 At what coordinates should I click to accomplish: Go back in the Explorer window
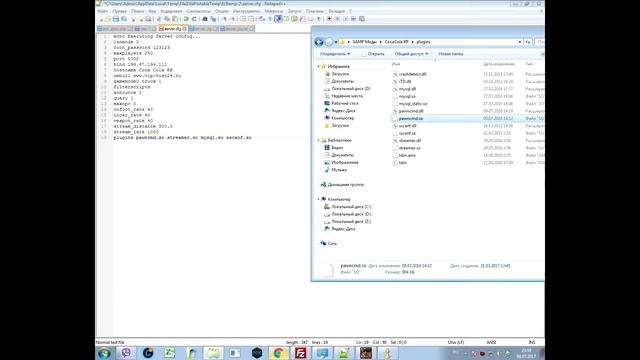coord(319,42)
